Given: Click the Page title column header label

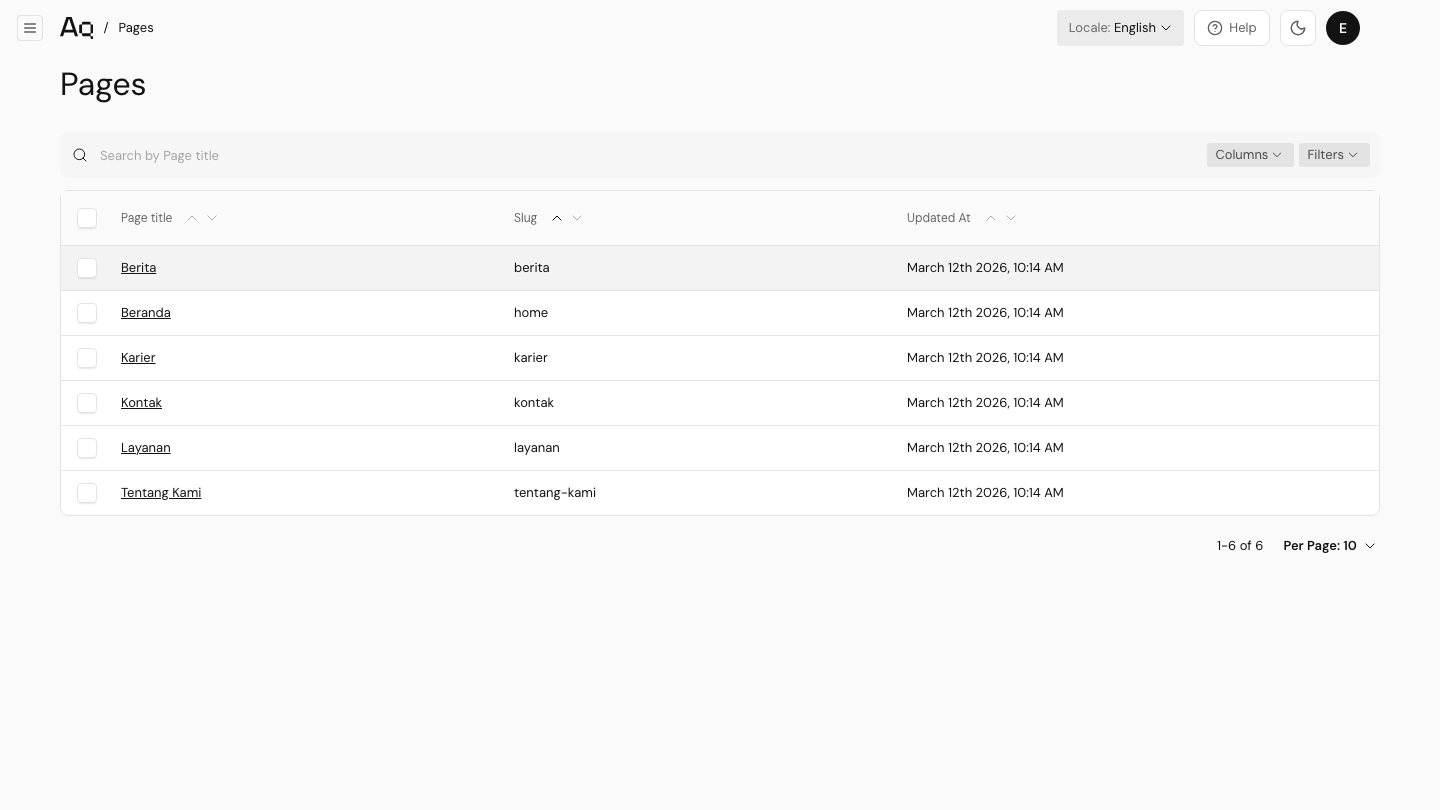Looking at the screenshot, I should pyautogui.click(x=146, y=218).
